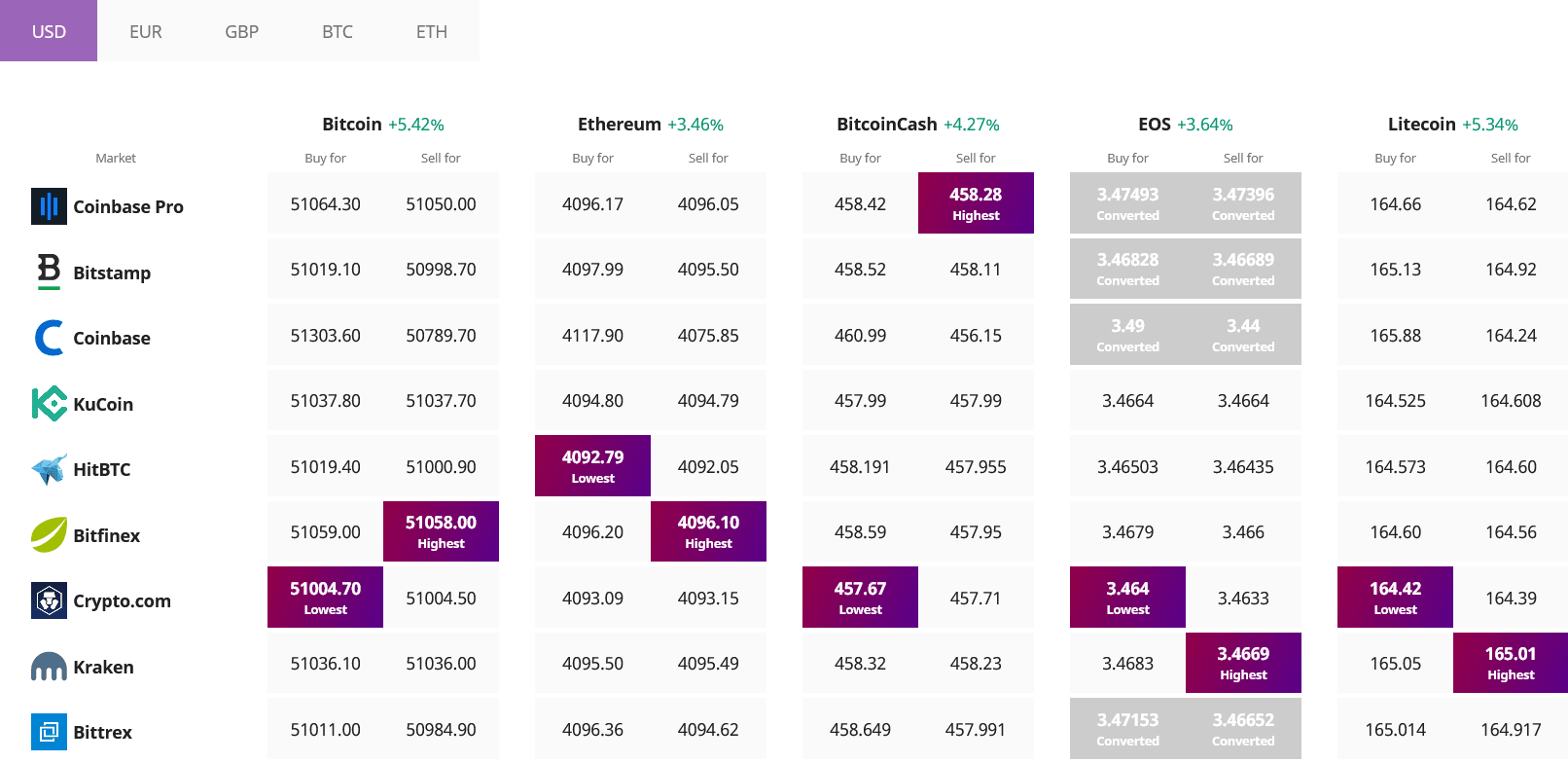Click the Coinbase C logo icon
Viewport: 1568px width, 763px height.
coord(49,338)
